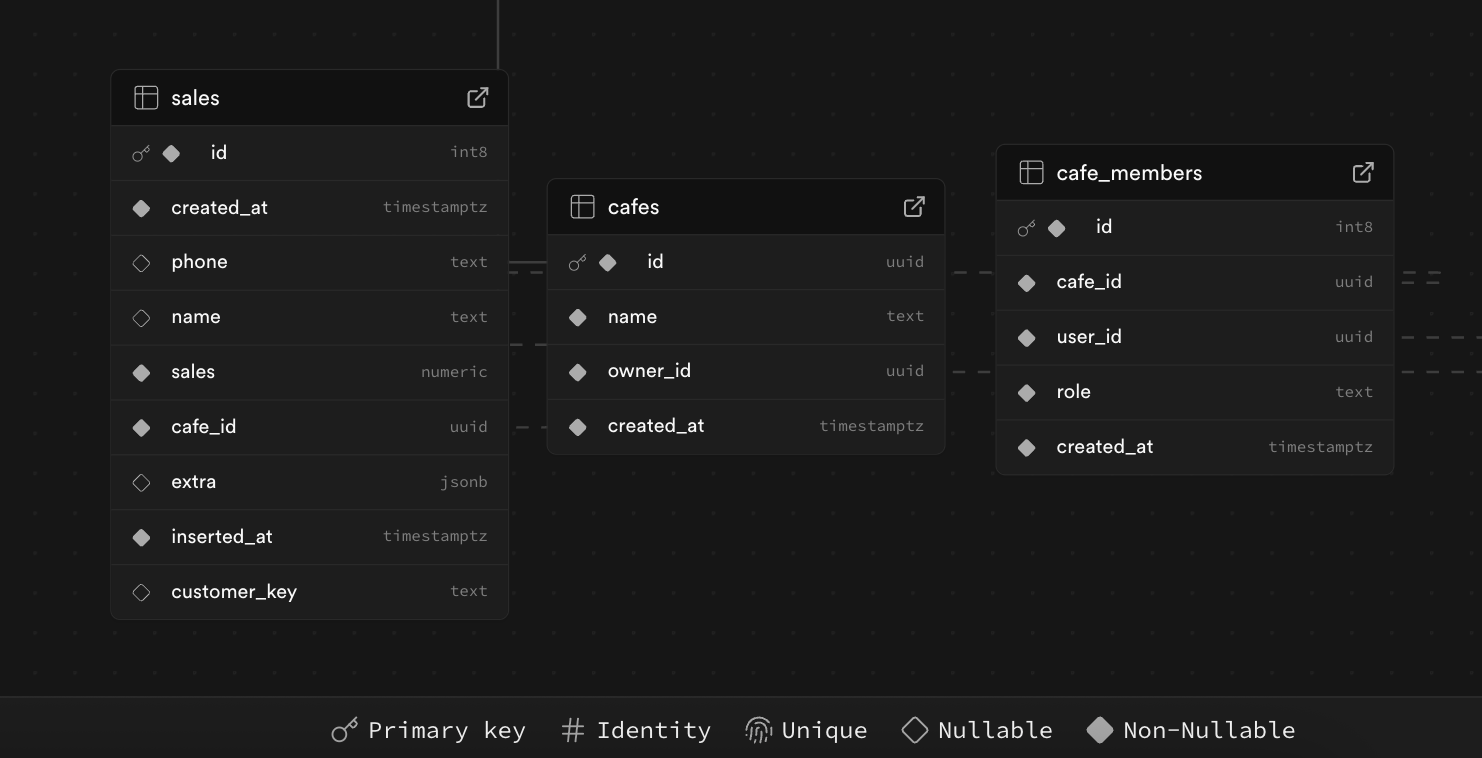Click the sales numeric column name

pyautogui.click(x=193, y=372)
